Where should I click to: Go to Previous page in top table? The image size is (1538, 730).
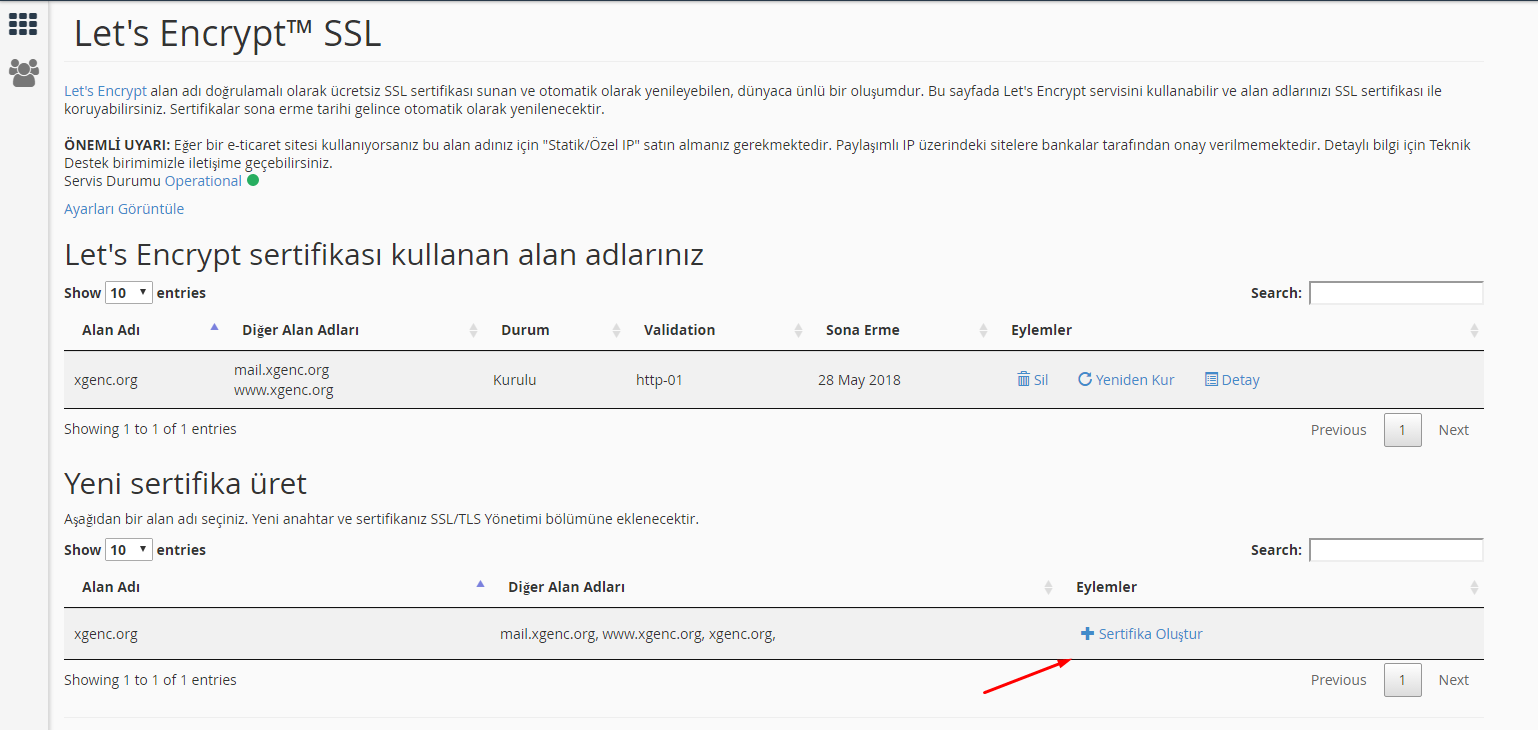pyautogui.click(x=1338, y=430)
